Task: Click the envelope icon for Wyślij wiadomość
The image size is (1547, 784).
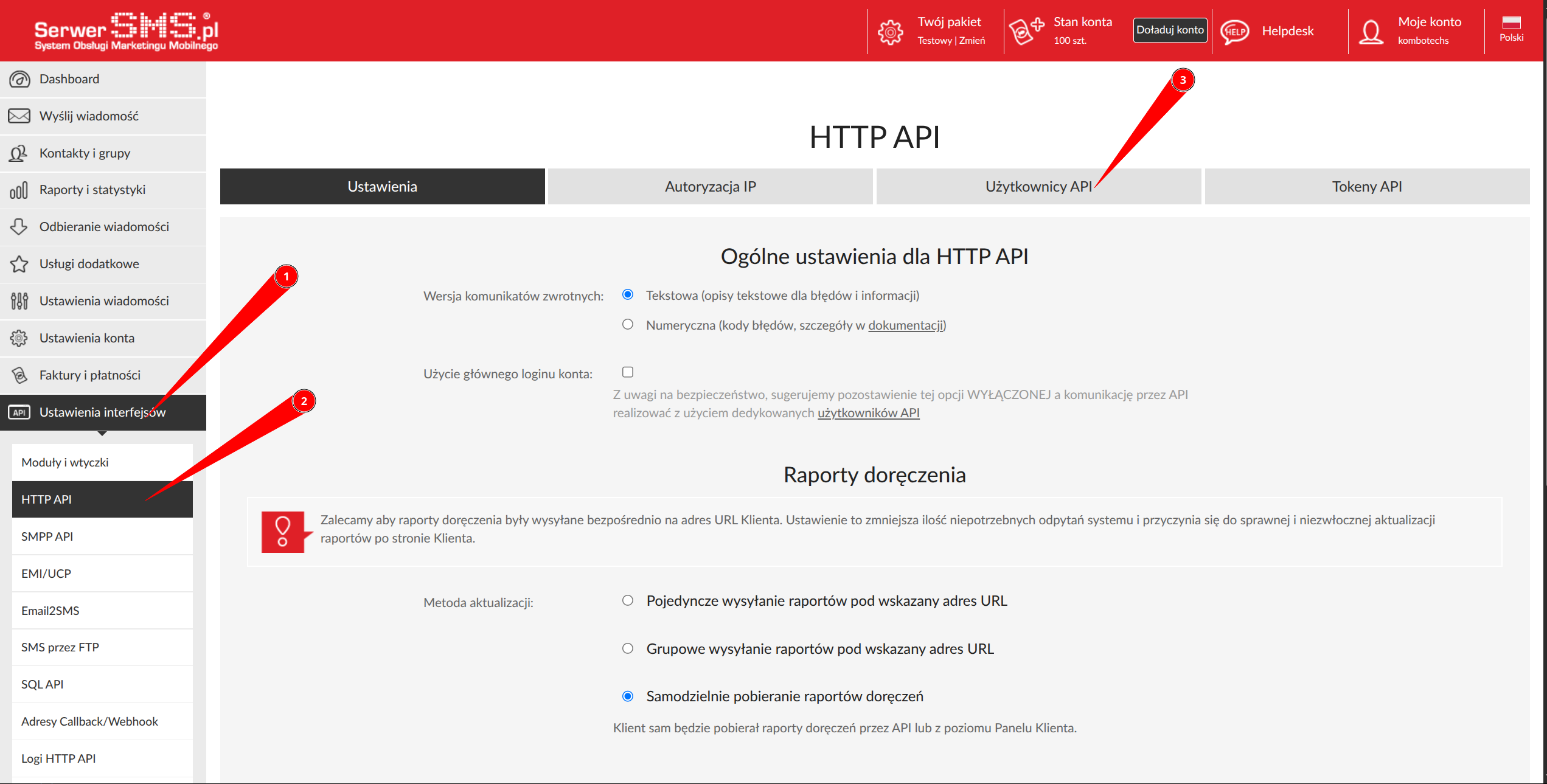Action: (19, 116)
